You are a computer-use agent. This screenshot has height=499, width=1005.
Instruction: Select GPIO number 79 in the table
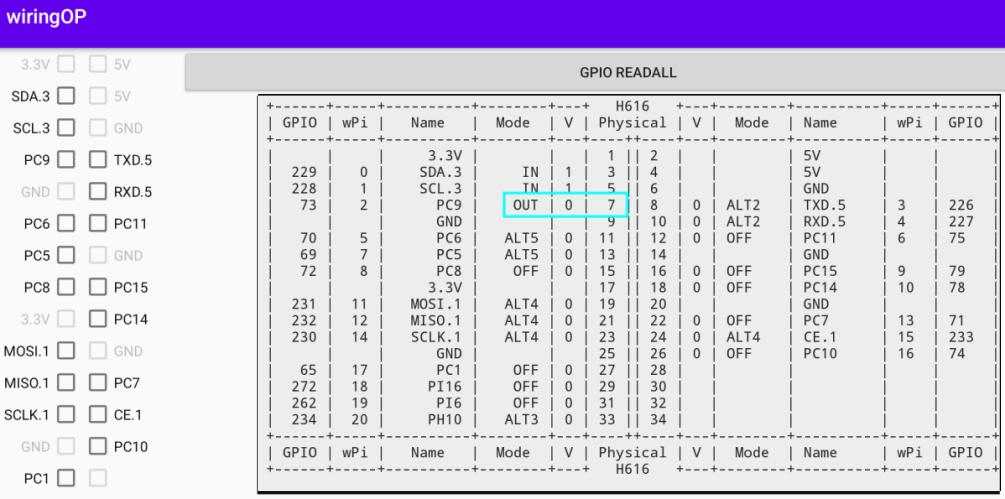pos(957,271)
